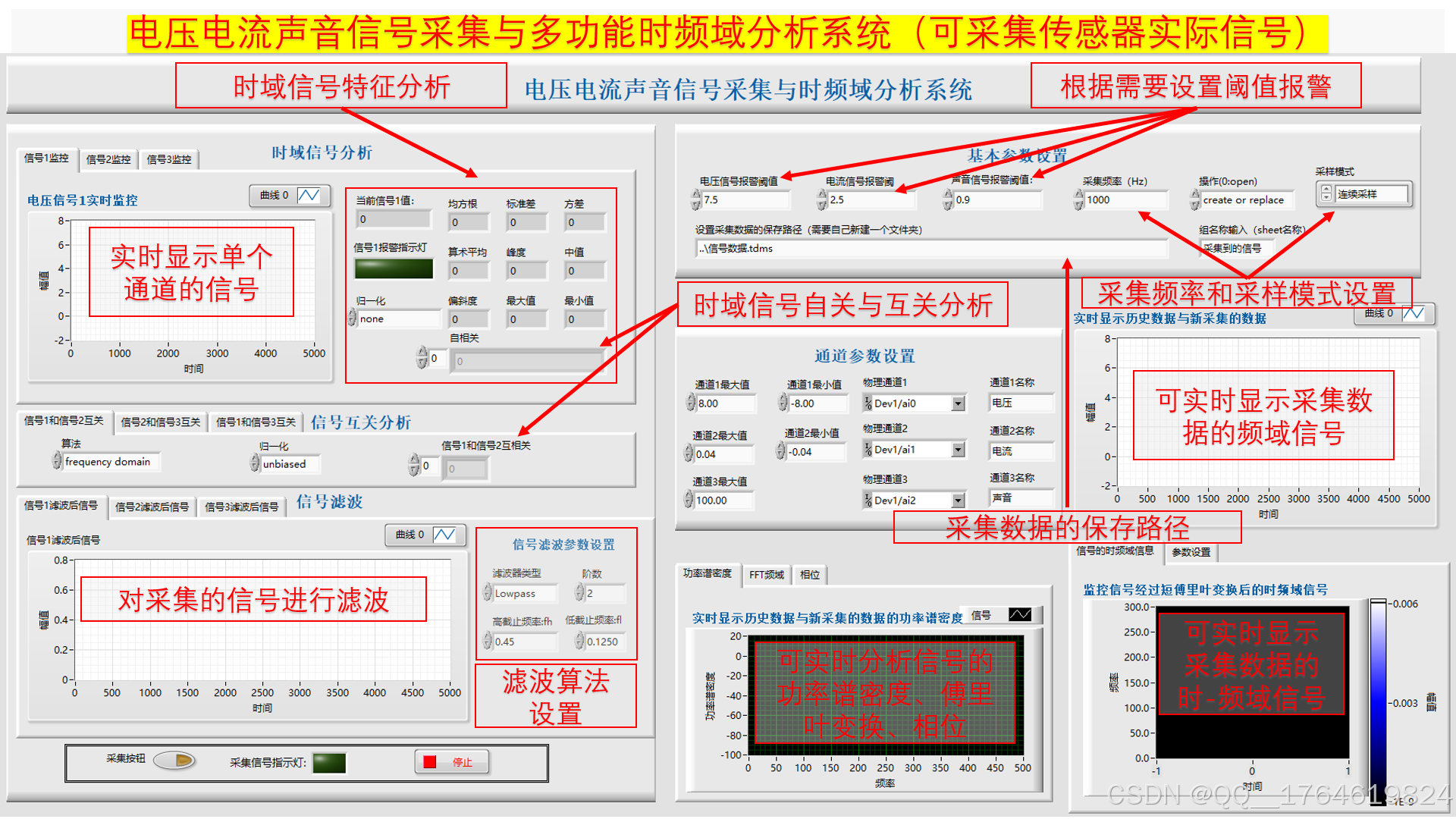Image resolution: width=1456 pixels, height=819 pixels.
Task: Open the 物理通道1 Dev1/ai0 dropdown arrow
Action: pyautogui.click(x=959, y=403)
